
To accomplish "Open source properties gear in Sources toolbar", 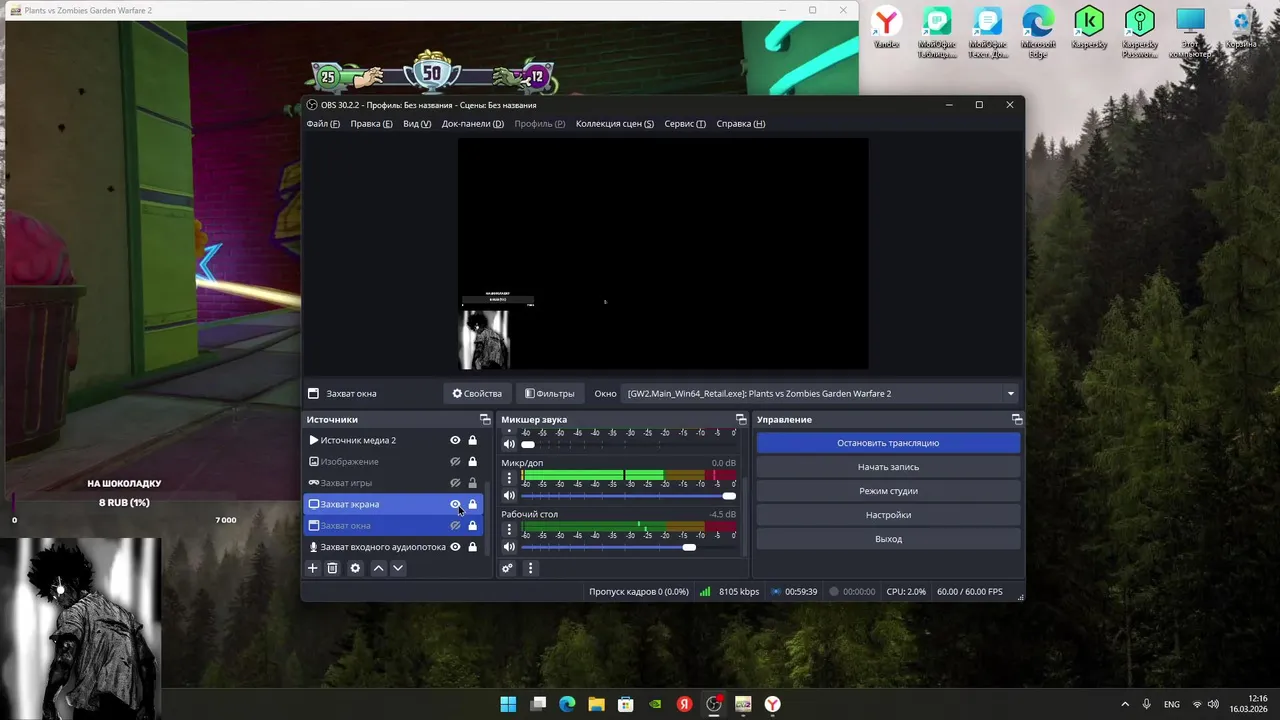I will click(x=355, y=568).
